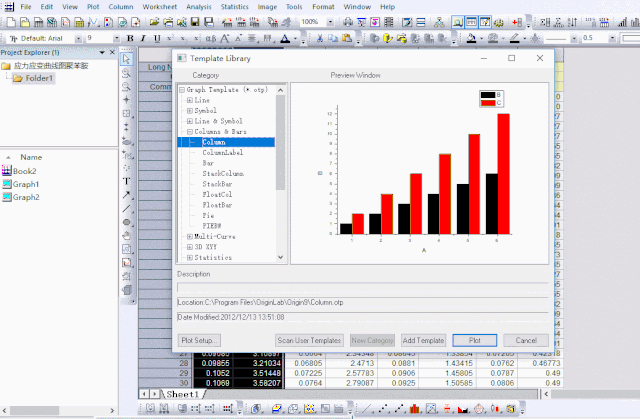Click the Sort columns toolbar icon
Viewport: 640px width, 419px height.
pyautogui.click(x=573, y=22)
